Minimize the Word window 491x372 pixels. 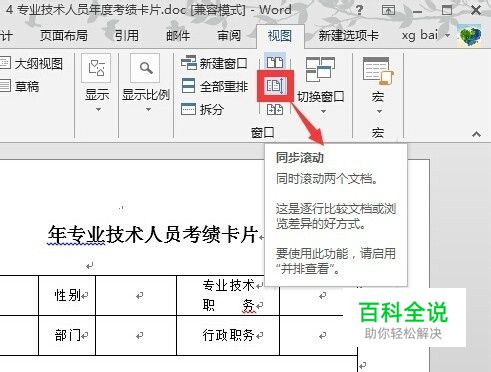pyautogui.click(x=417, y=11)
